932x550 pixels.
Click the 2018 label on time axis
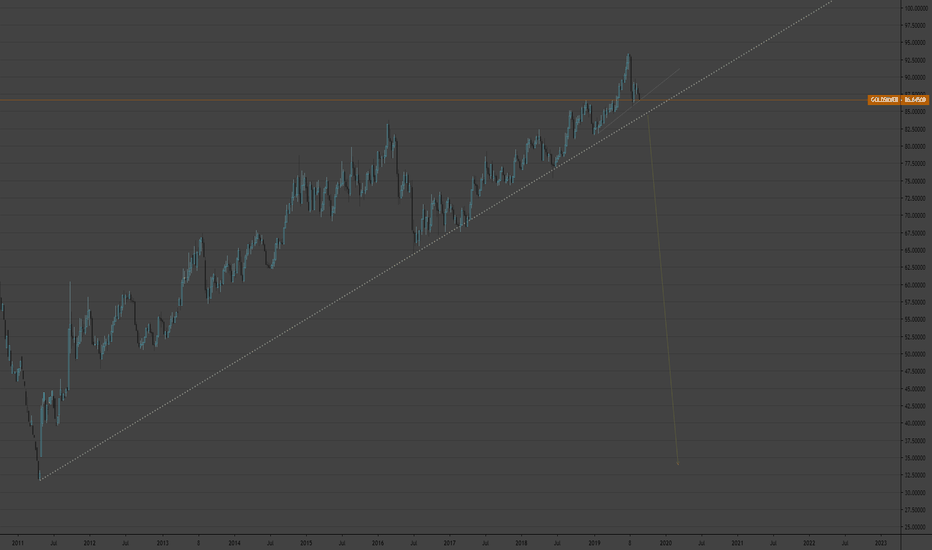[522, 543]
